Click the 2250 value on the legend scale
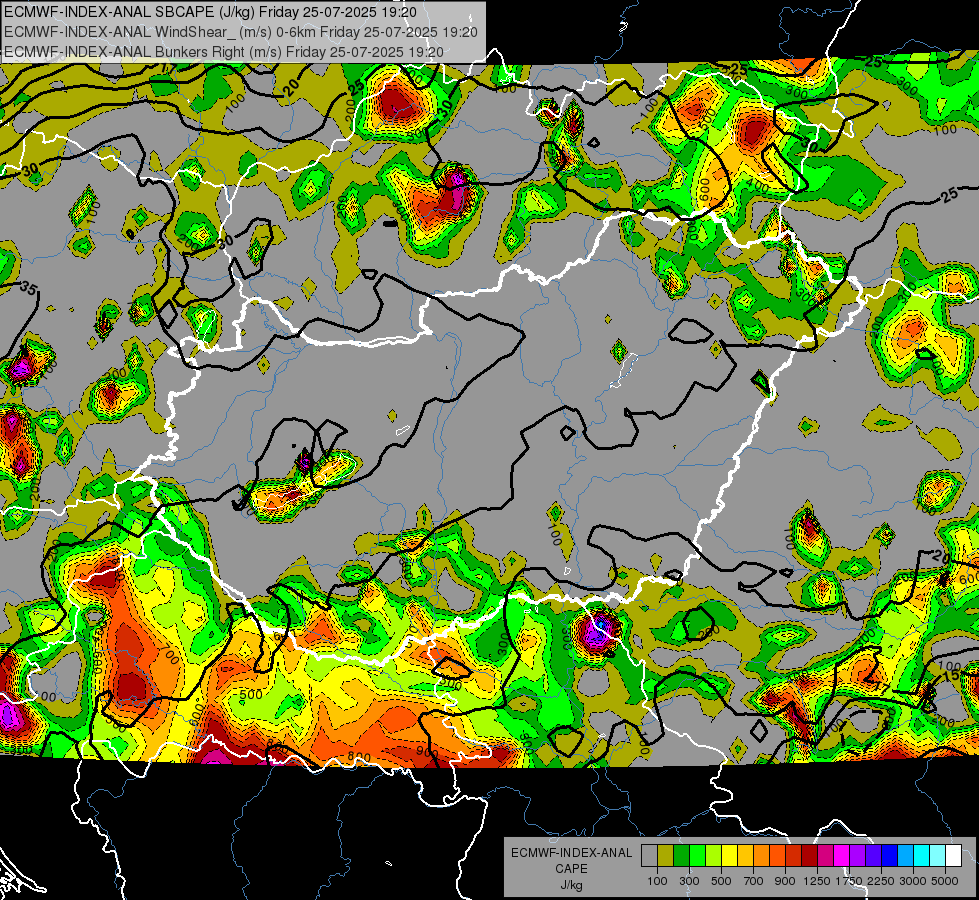 pos(881,881)
